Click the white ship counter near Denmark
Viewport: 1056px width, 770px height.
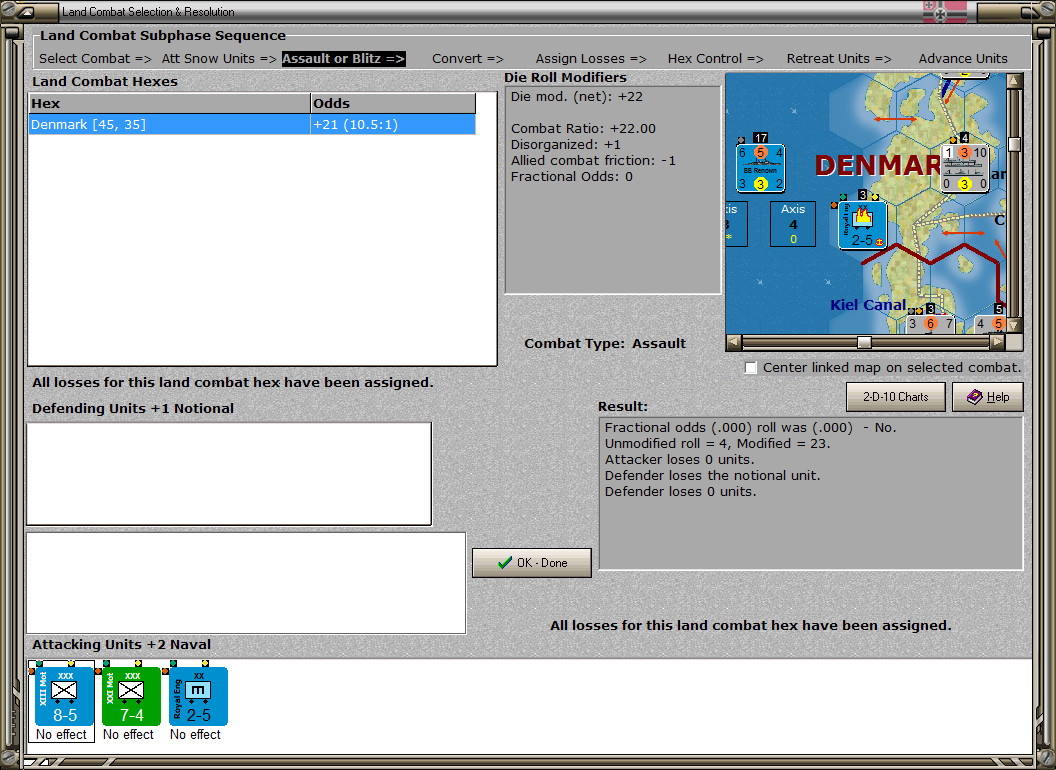coord(964,168)
